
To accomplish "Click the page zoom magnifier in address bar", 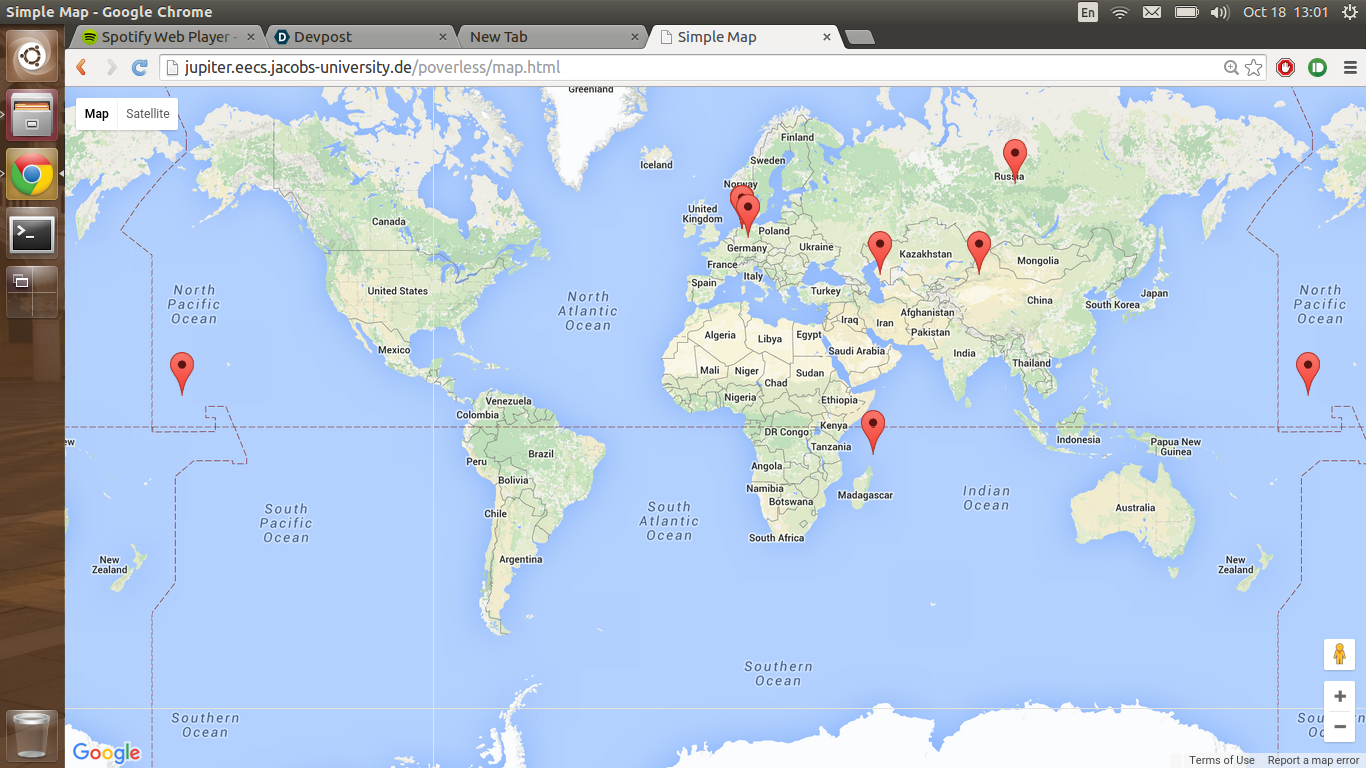I will 1231,67.
